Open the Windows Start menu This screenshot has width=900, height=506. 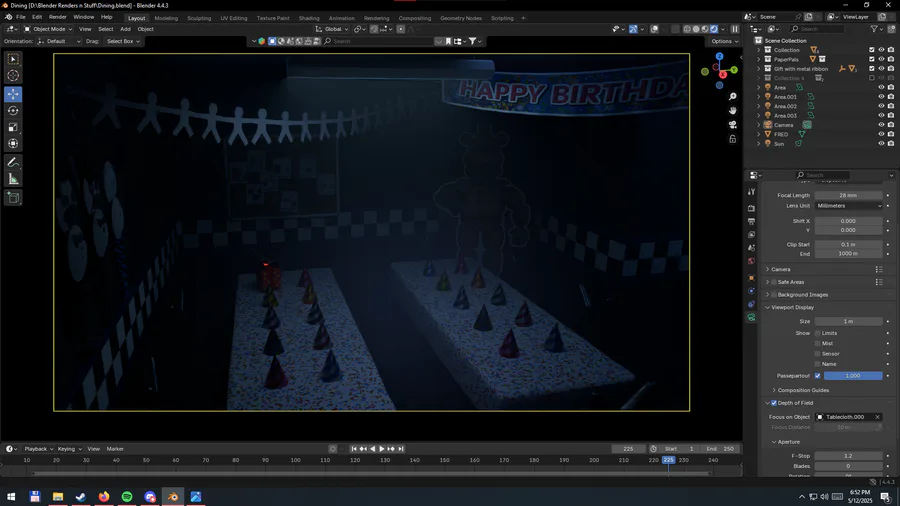click(x=11, y=496)
